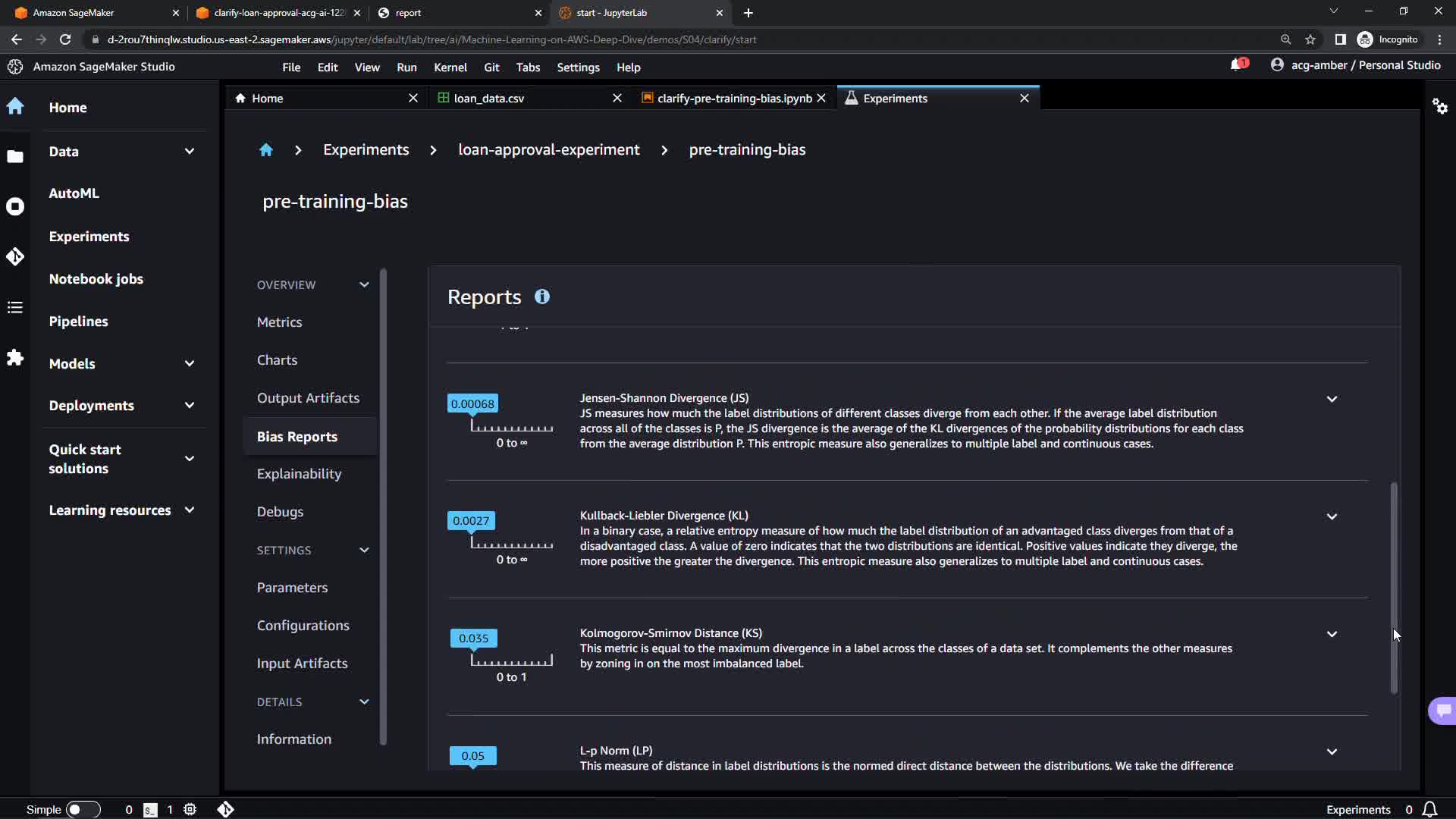Click the breadcrumb home icon
1456x819 pixels.
(265, 150)
